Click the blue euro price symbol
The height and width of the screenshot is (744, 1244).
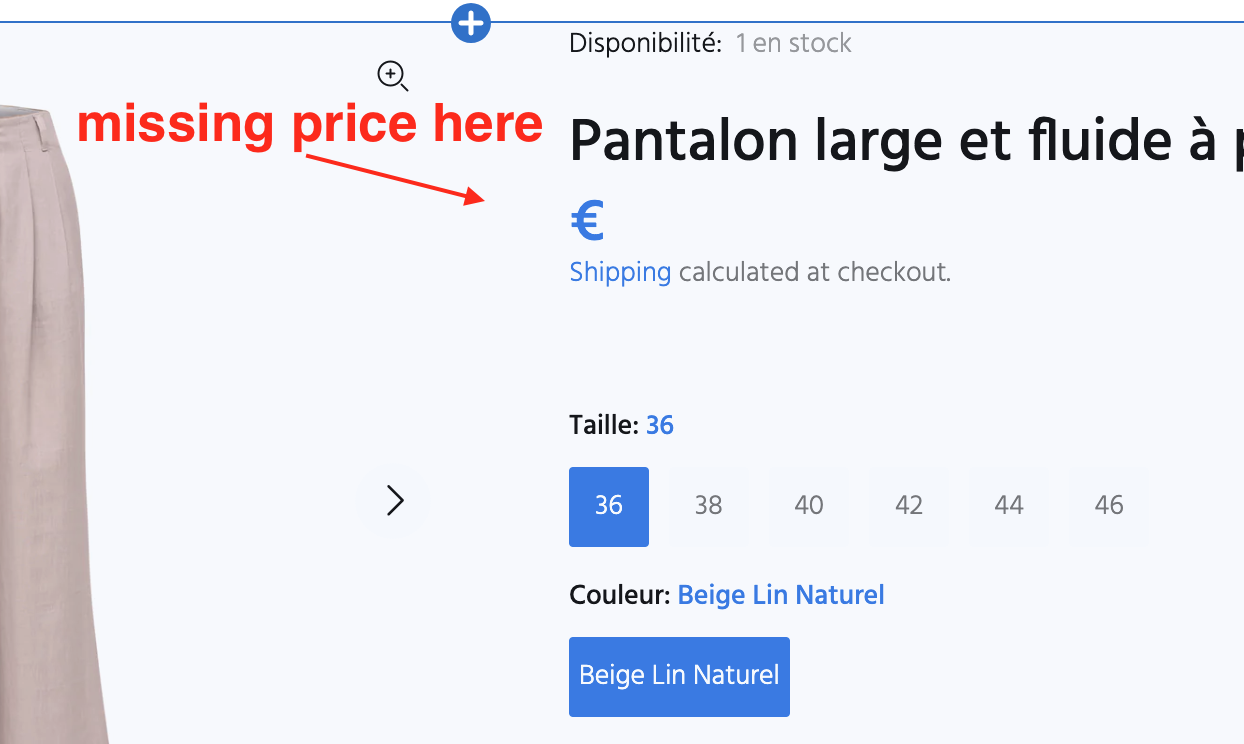tap(587, 221)
